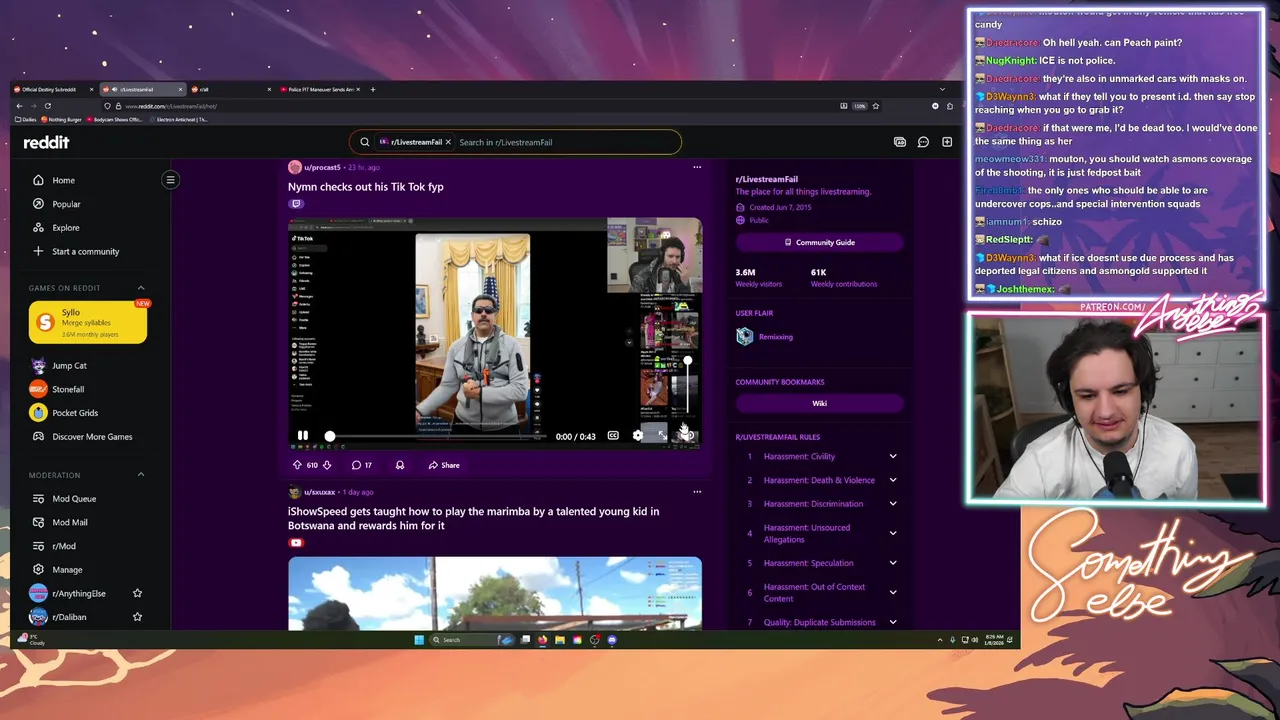The width and height of the screenshot is (1280, 720).
Task: Click the Reddit logo
Action: (46, 142)
